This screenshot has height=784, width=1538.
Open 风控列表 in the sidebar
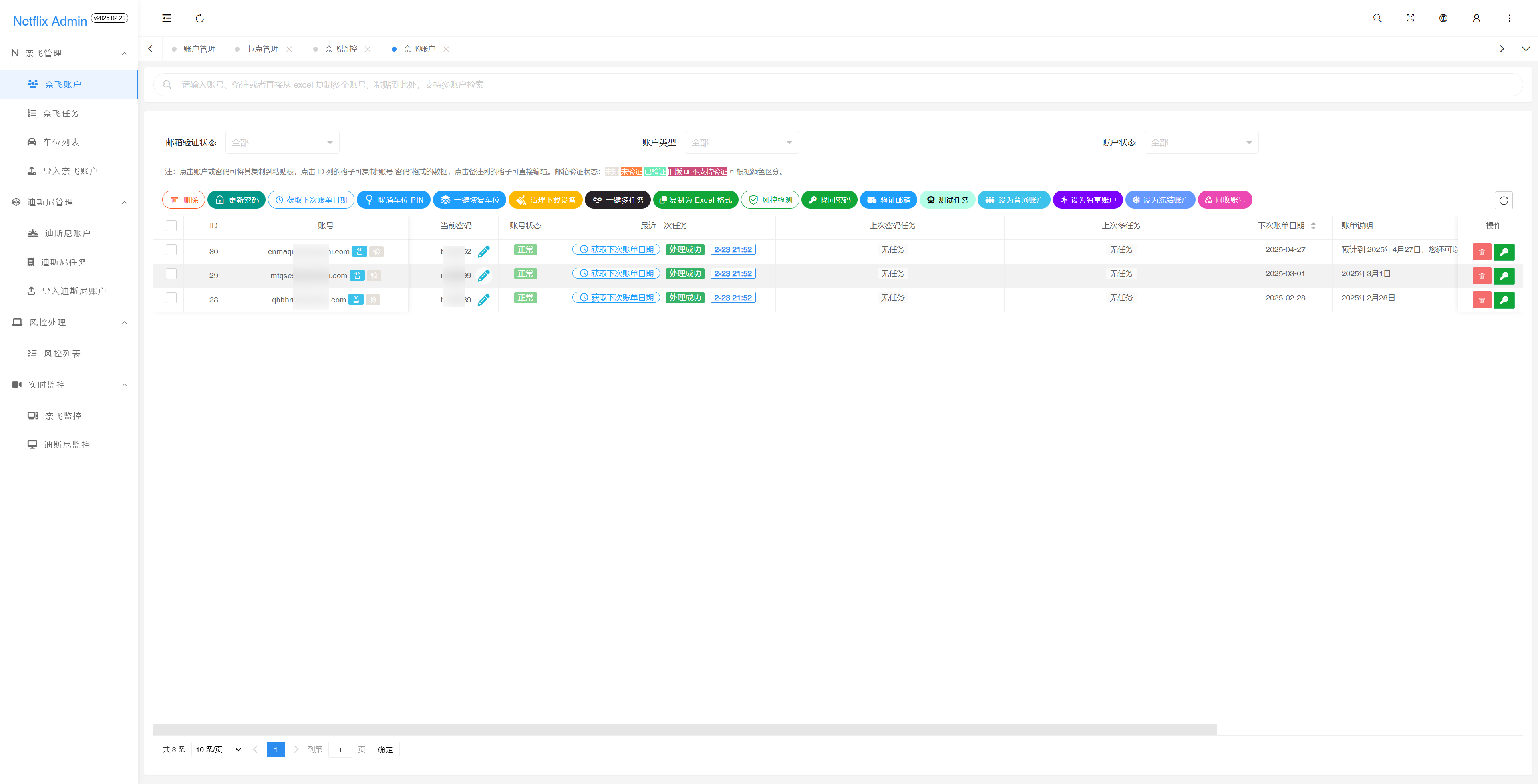[69, 354]
